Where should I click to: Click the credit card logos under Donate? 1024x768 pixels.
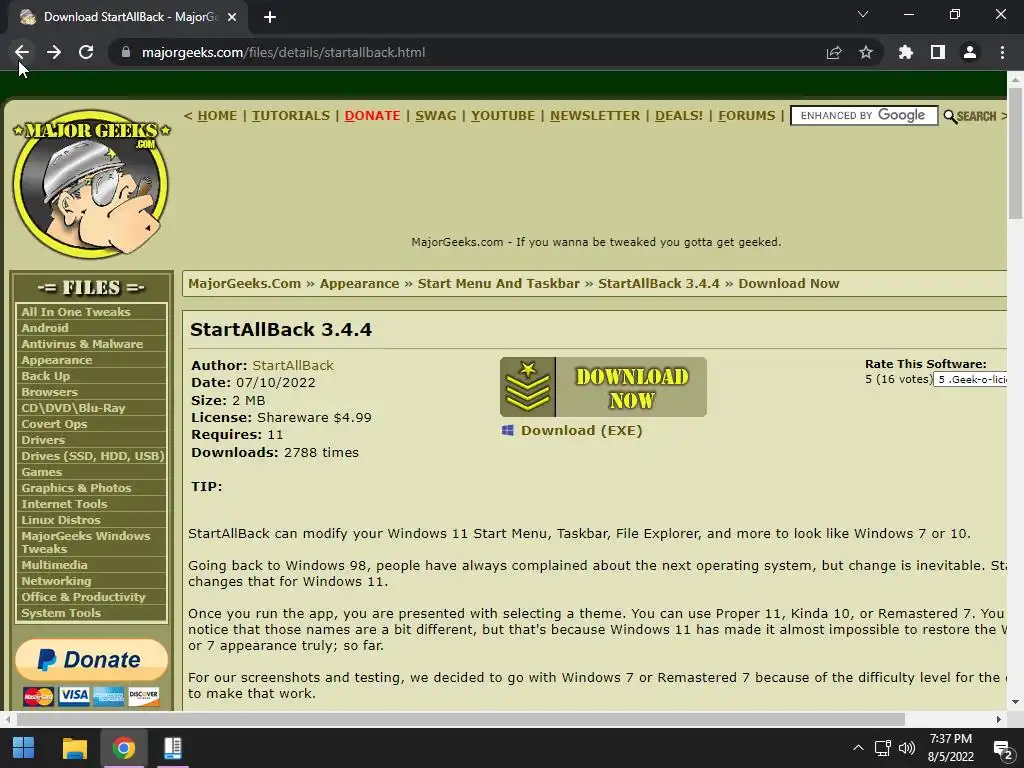(91, 696)
